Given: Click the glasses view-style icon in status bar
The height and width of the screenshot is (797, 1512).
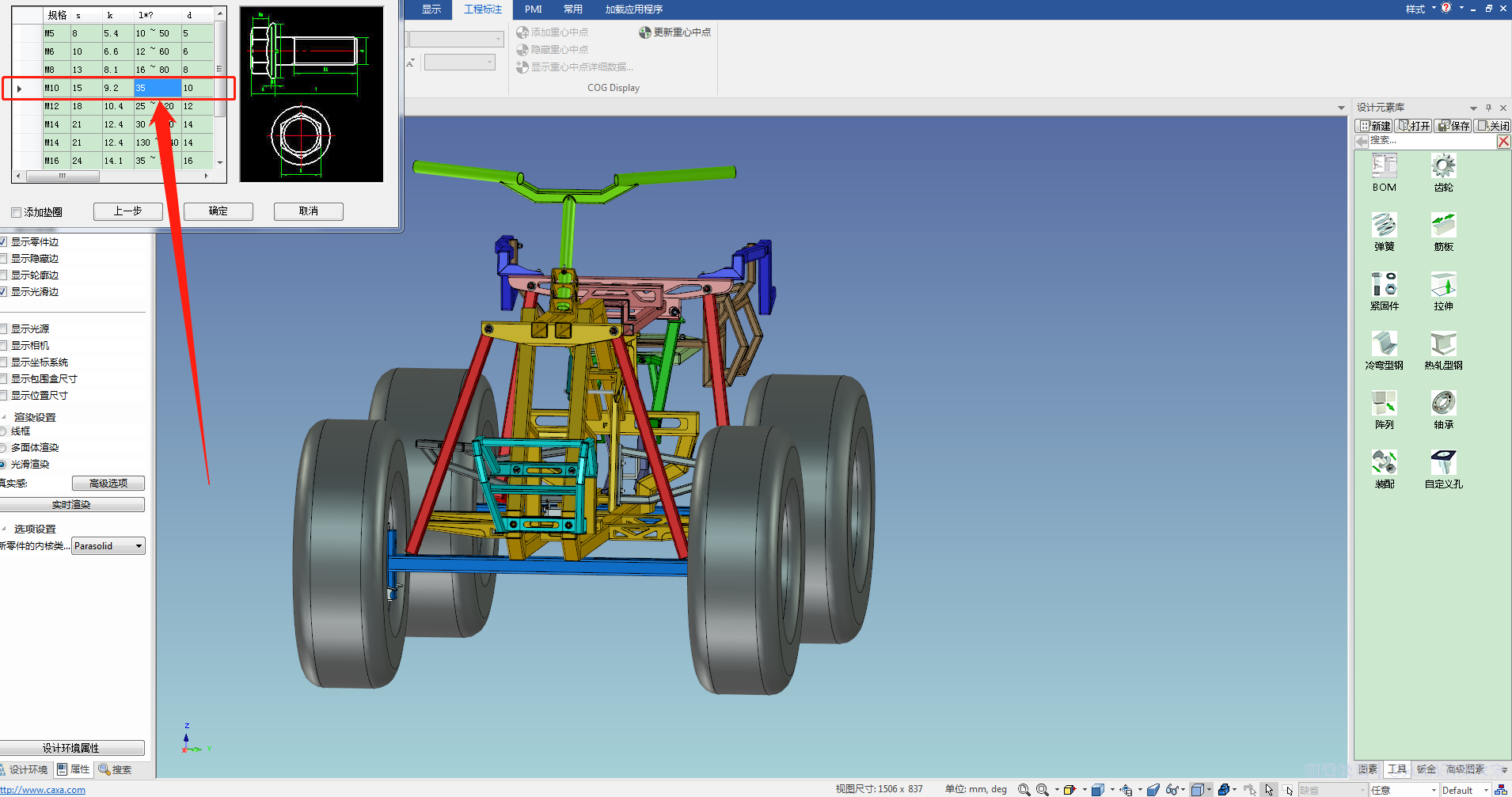Looking at the screenshot, I should coord(1172,789).
